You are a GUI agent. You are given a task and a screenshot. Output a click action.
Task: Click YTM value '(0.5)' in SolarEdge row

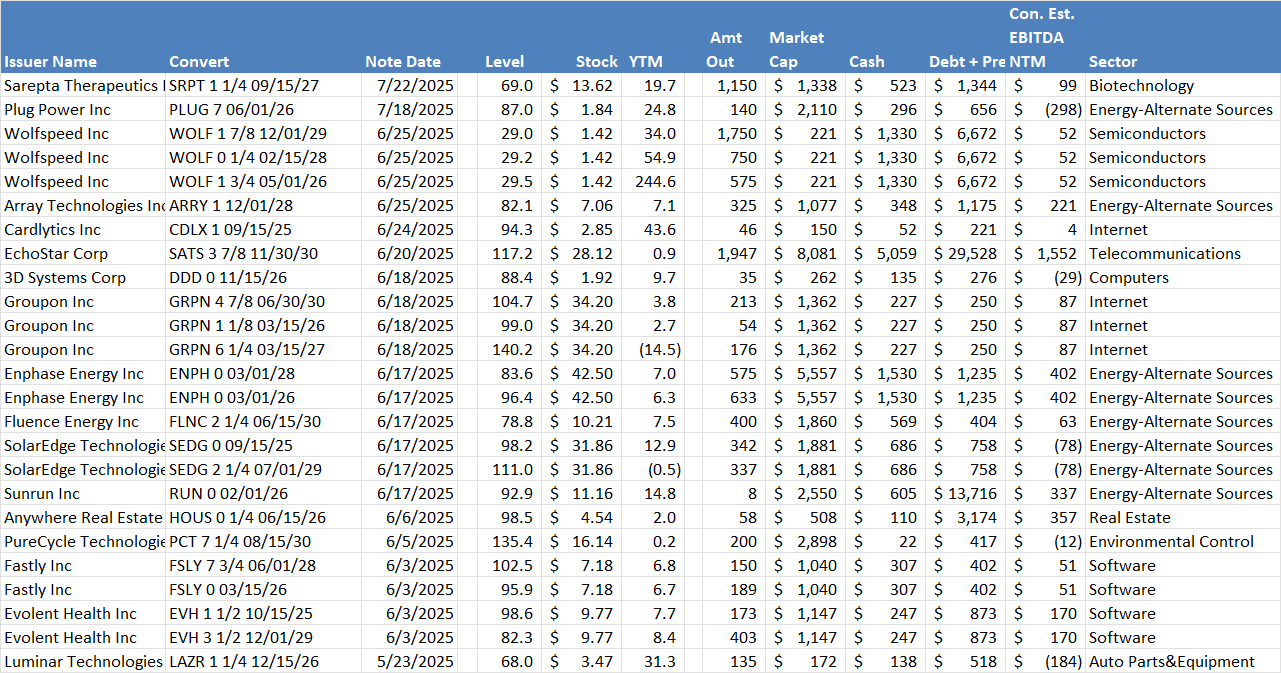coord(664,470)
